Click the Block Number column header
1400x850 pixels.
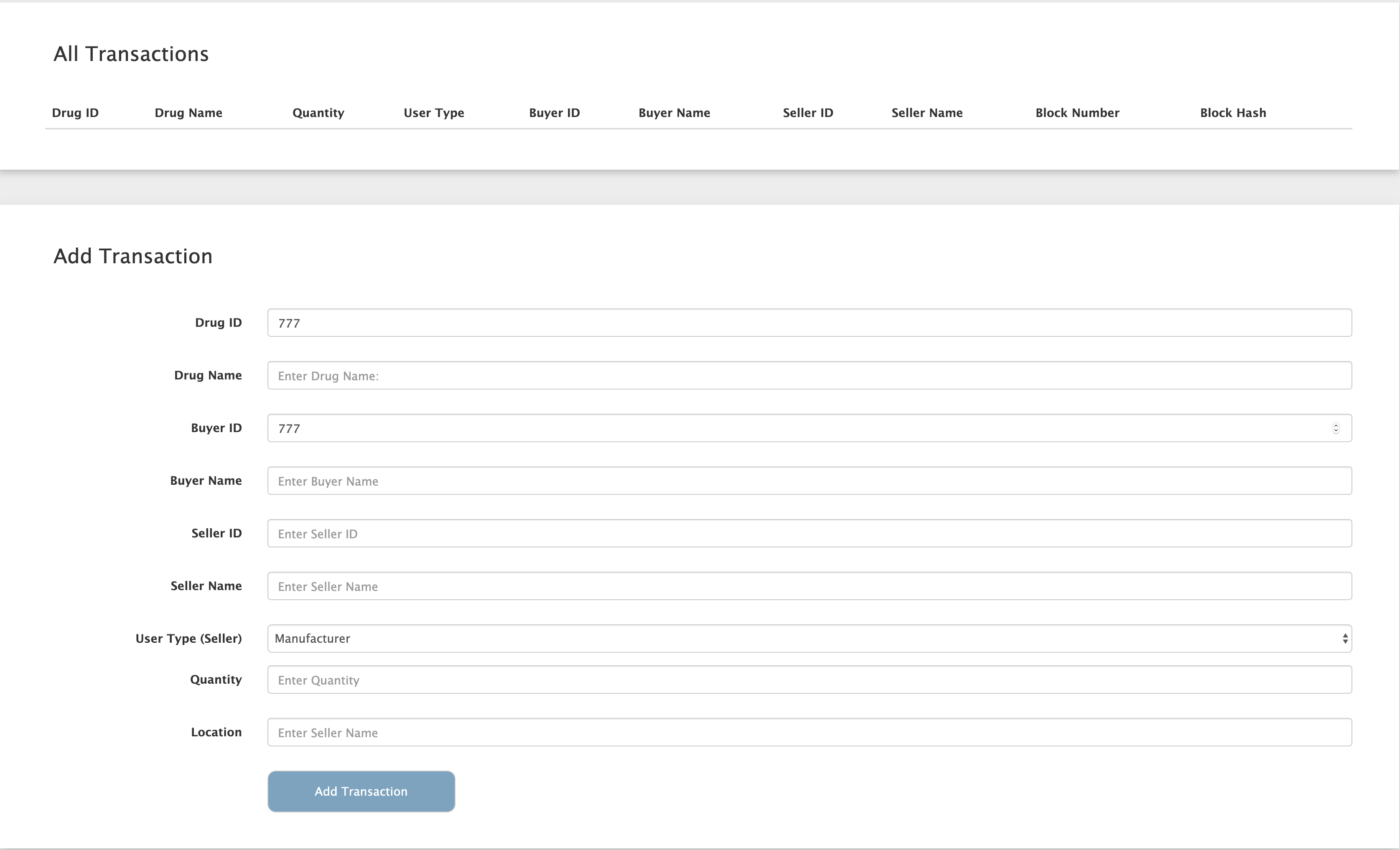pos(1077,112)
